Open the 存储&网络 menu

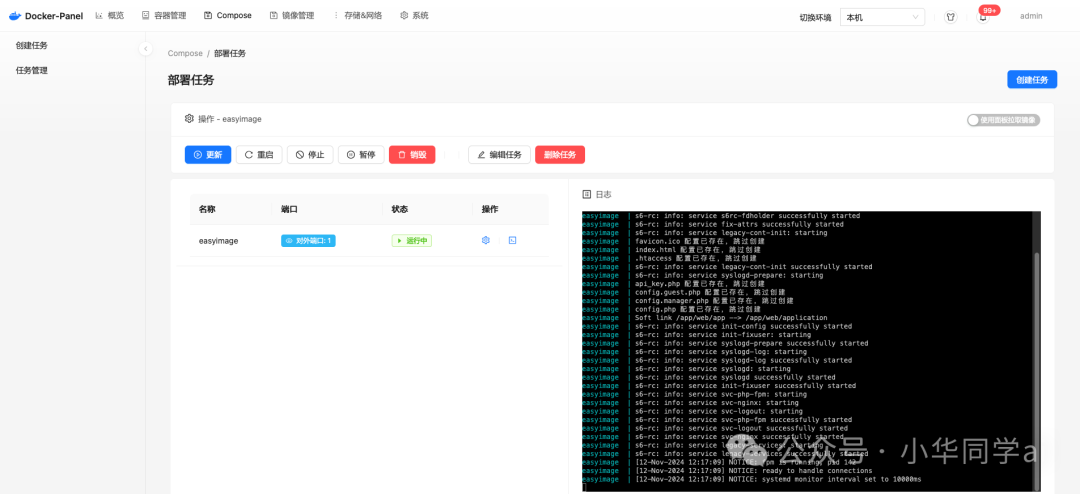pos(357,15)
